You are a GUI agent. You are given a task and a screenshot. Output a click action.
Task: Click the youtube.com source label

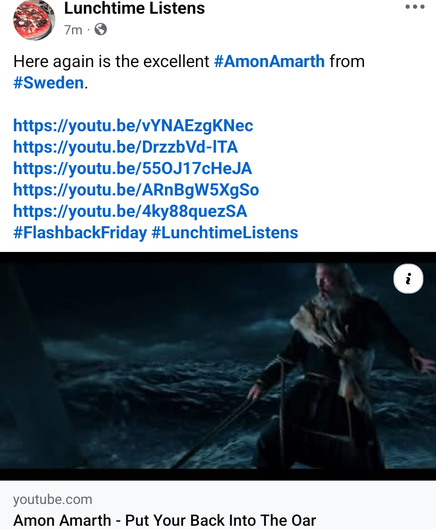[53, 499]
